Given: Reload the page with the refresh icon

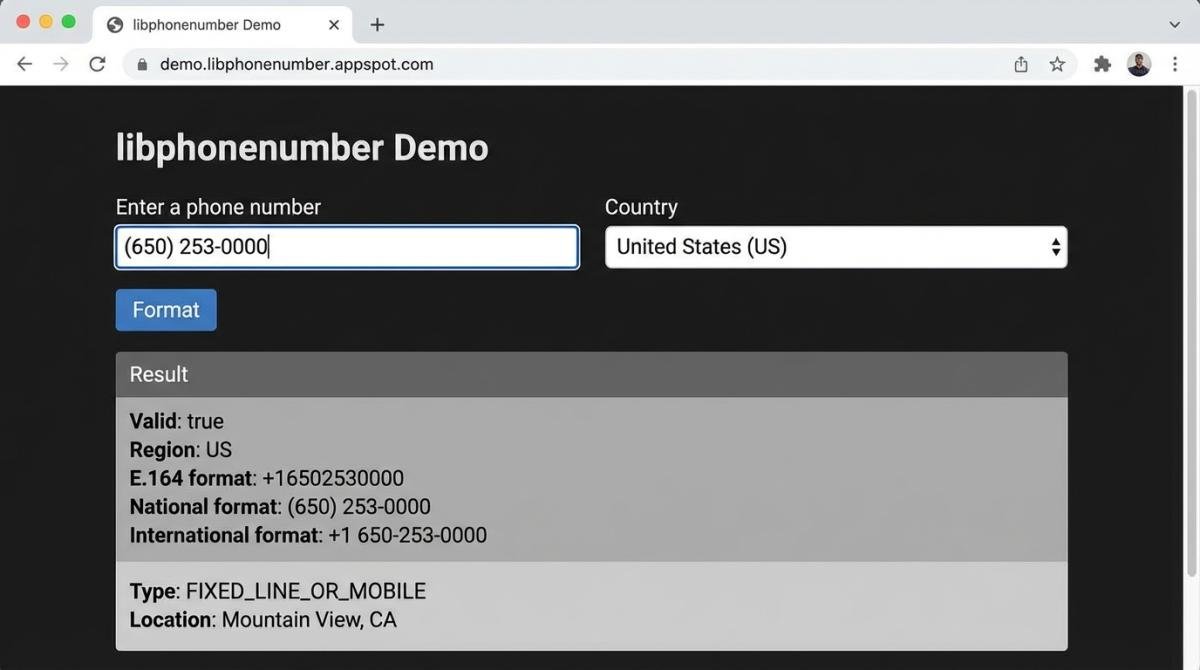Looking at the screenshot, I should [x=97, y=64].
